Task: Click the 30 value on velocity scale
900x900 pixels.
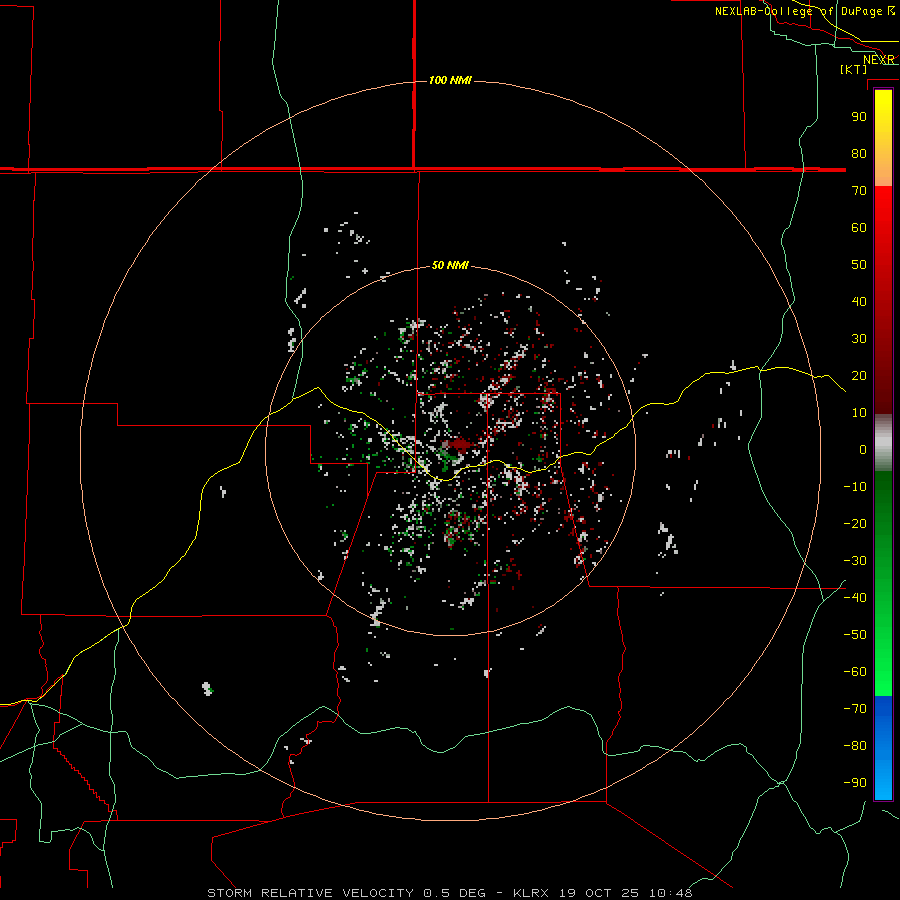Action: [x=859, y=339]
